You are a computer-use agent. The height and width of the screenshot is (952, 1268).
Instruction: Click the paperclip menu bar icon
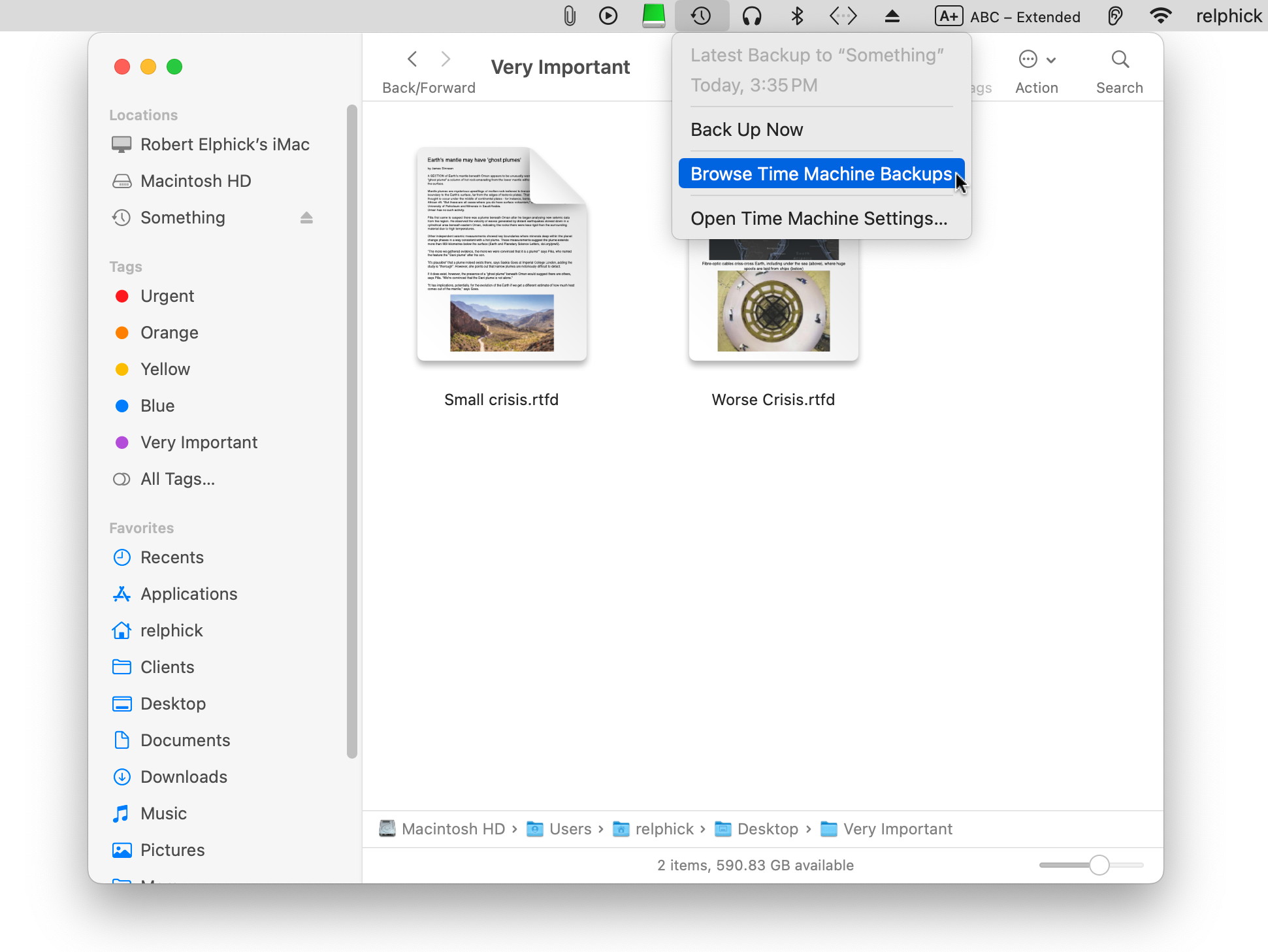[569, 16]
